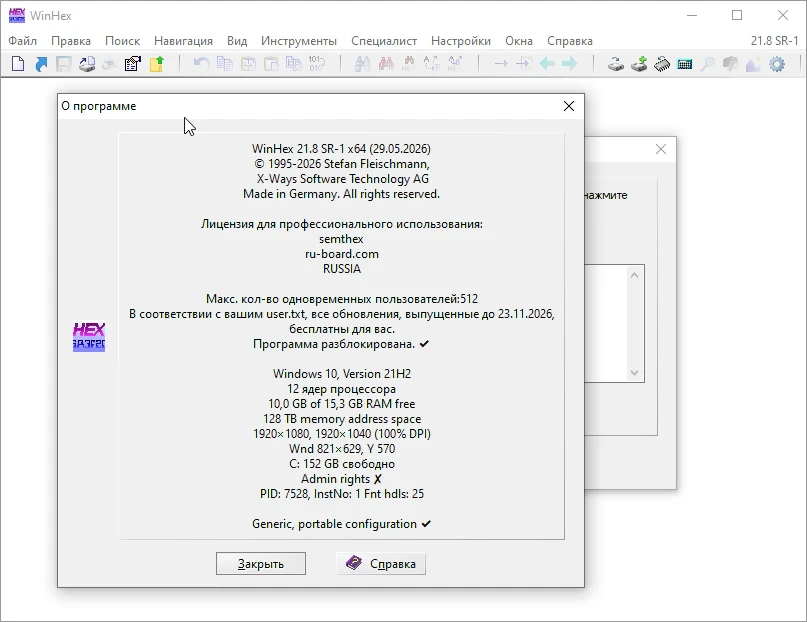This screenshot has height=622, width=807.
Task: Click the Закрыть button
Action: tap(261, 564)
